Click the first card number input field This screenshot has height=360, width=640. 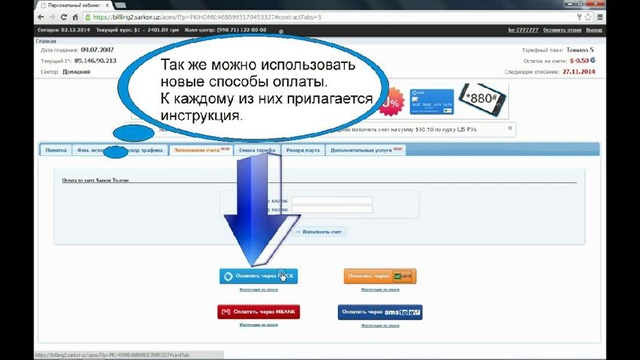pos(332,200)
